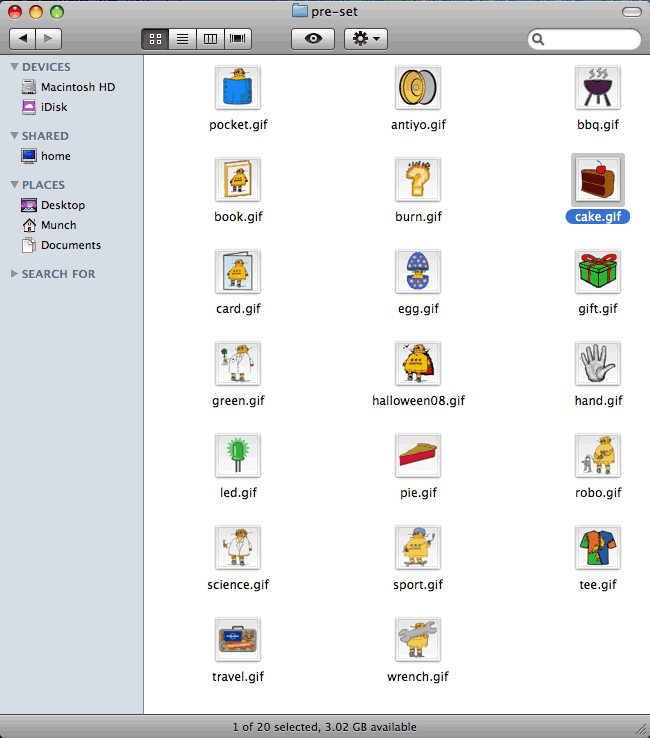This screenshot has height=738, width=650.
Task: Open the Munch home folder
Action: tap(48, 225)
